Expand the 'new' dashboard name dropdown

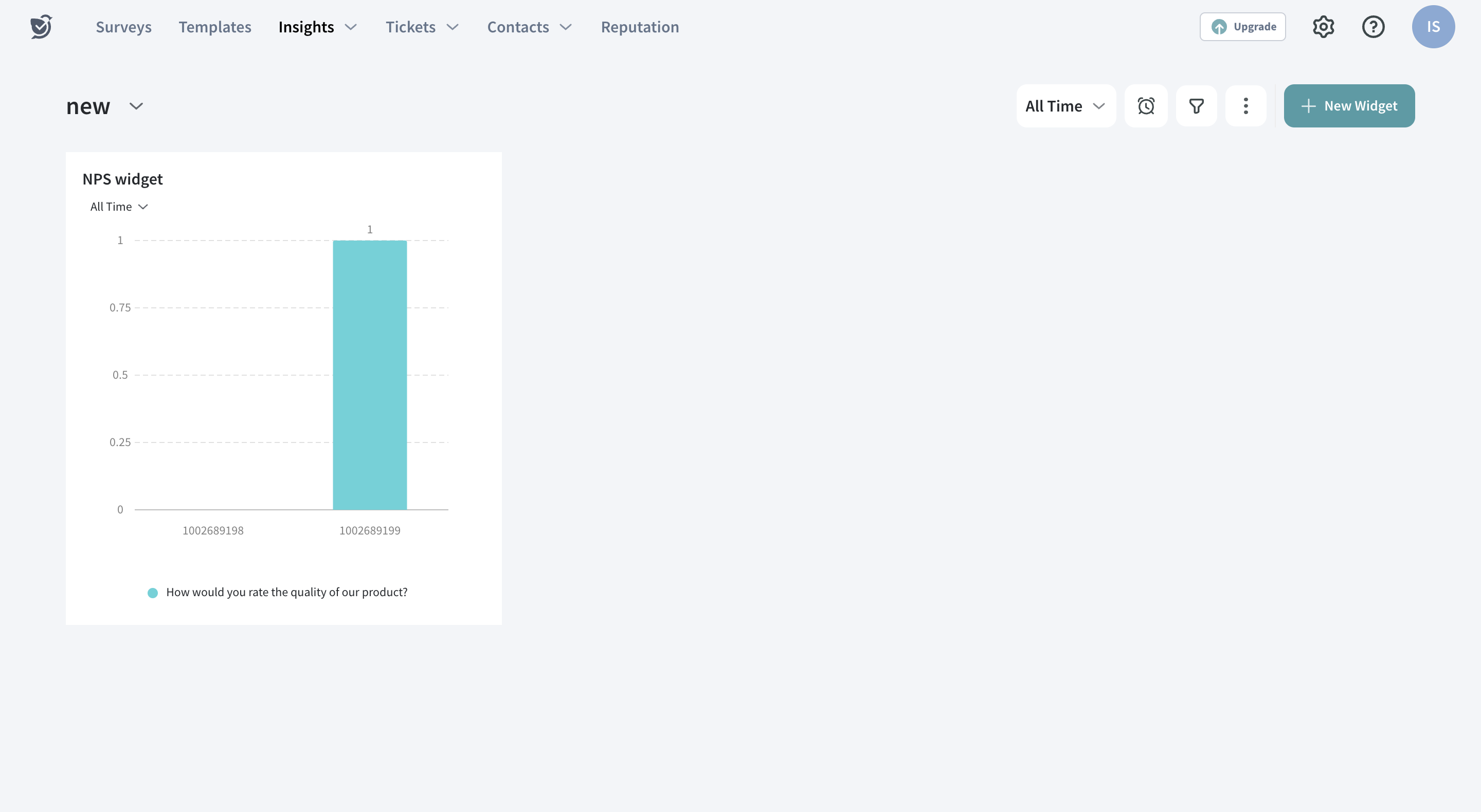pos(136,106)
